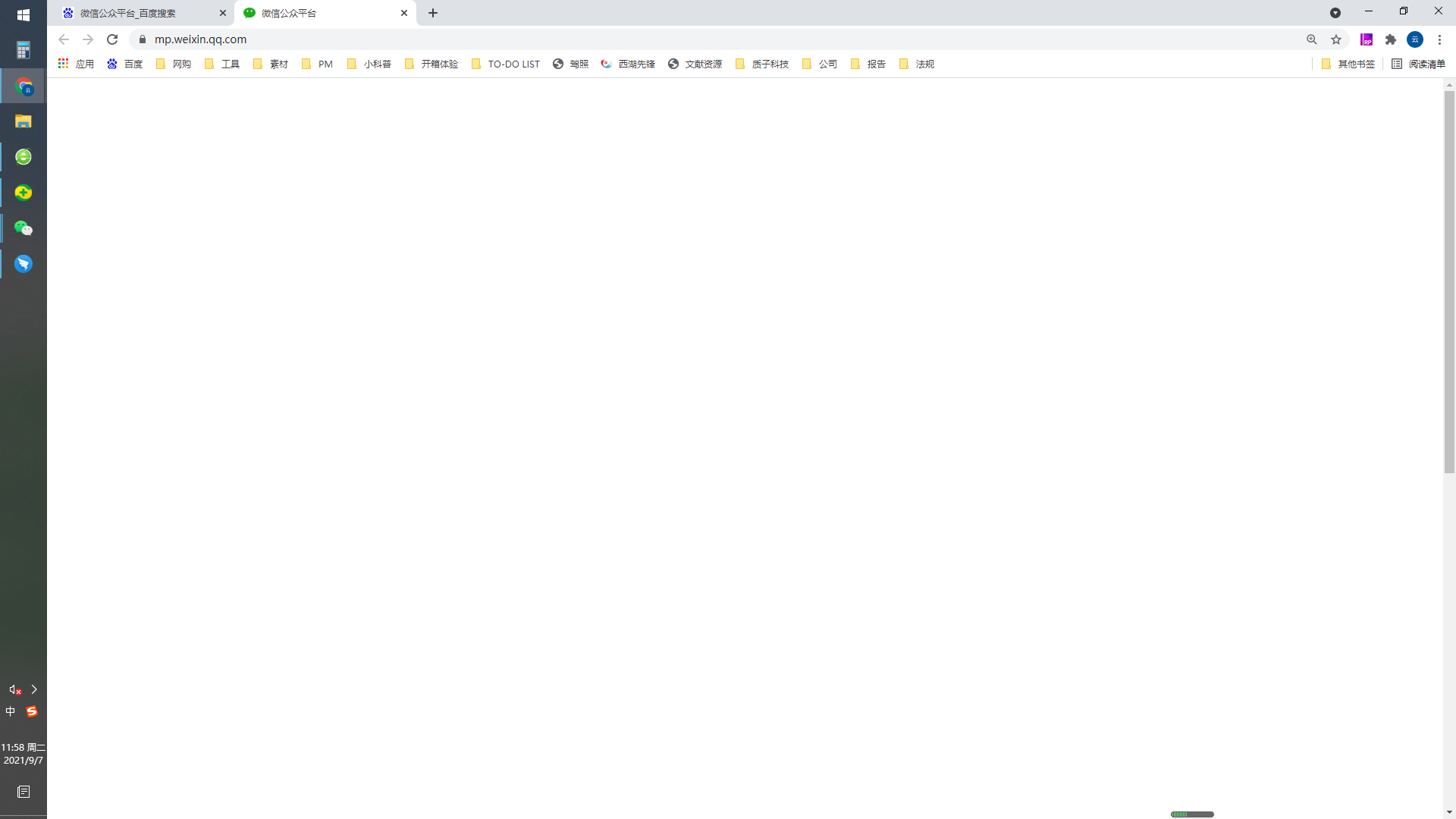Reload the current page
This screenshot has height=819, width=1456.
point(112,39)
